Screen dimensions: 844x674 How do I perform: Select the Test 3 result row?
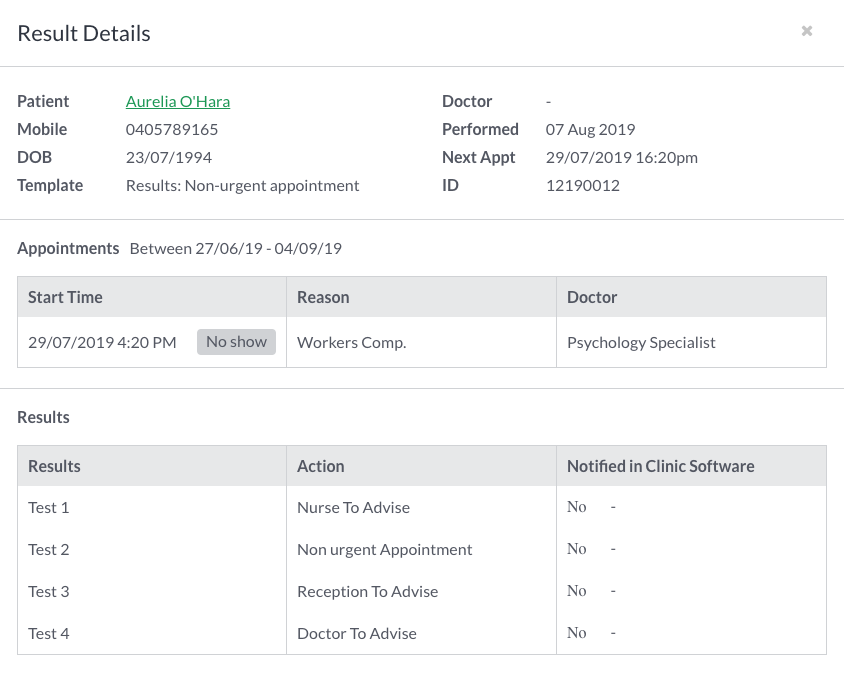pyautogui.click(x=422, y=591)
